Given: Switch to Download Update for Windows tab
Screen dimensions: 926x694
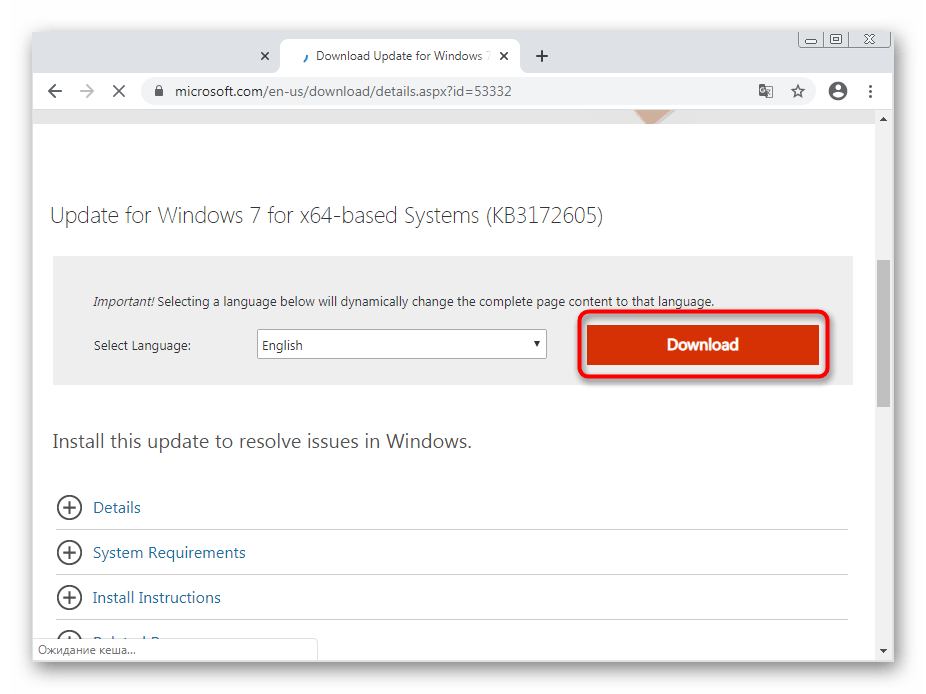Looking at the screenshot, I should 400,56.
